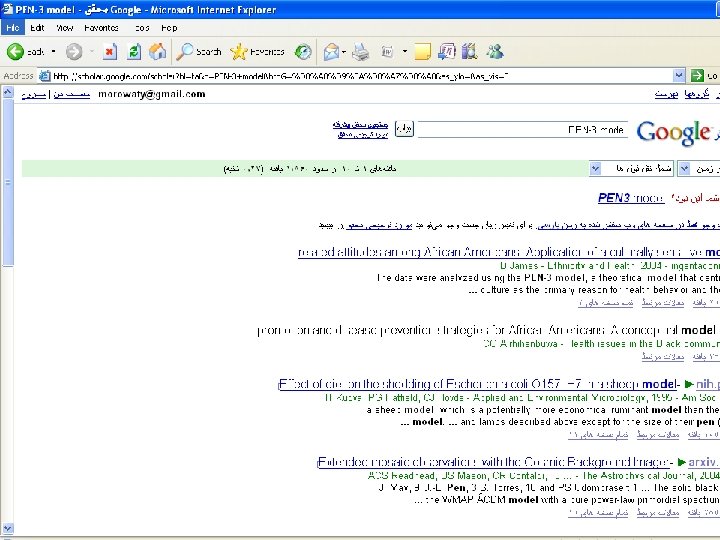Open the Help menu
The height and width of the screenshot is (540, 720).
[x=169, y=28]
